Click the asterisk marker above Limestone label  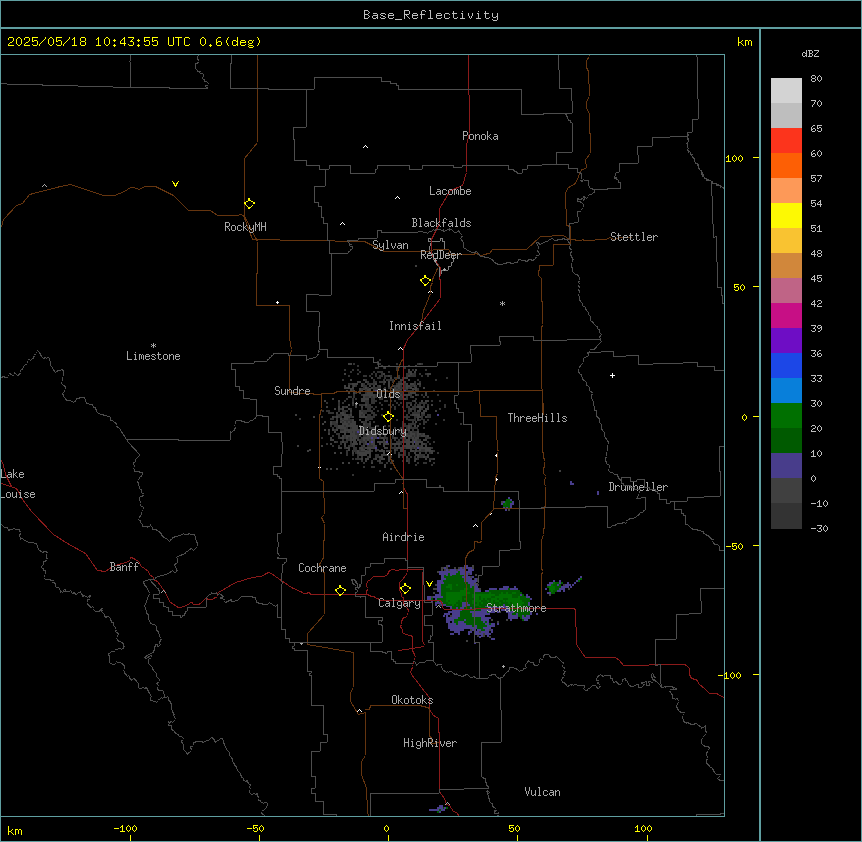coord(153,346)
